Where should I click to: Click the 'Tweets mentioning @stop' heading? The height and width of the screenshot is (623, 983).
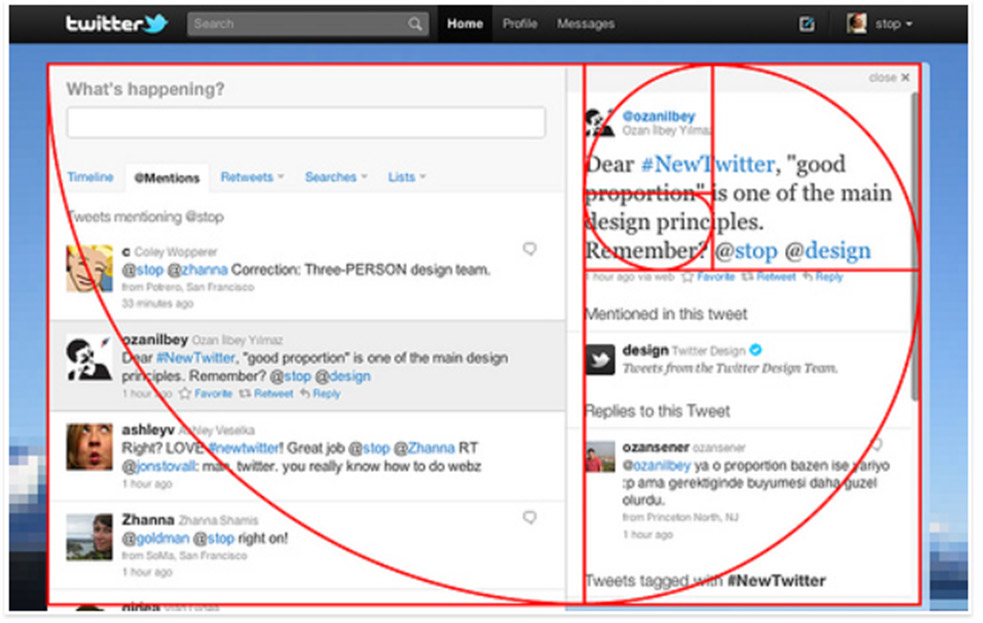pos(145,217)
